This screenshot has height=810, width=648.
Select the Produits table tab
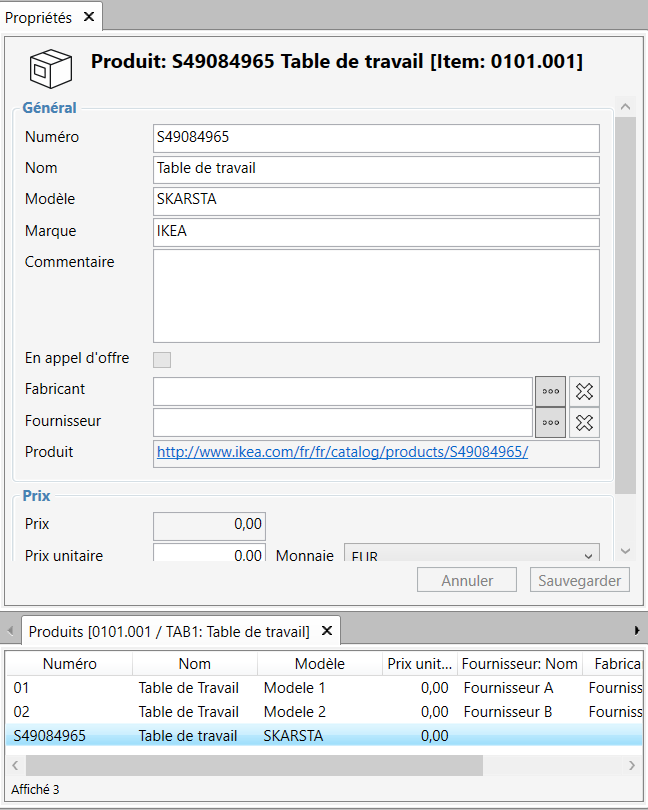(x=168, y=631)
